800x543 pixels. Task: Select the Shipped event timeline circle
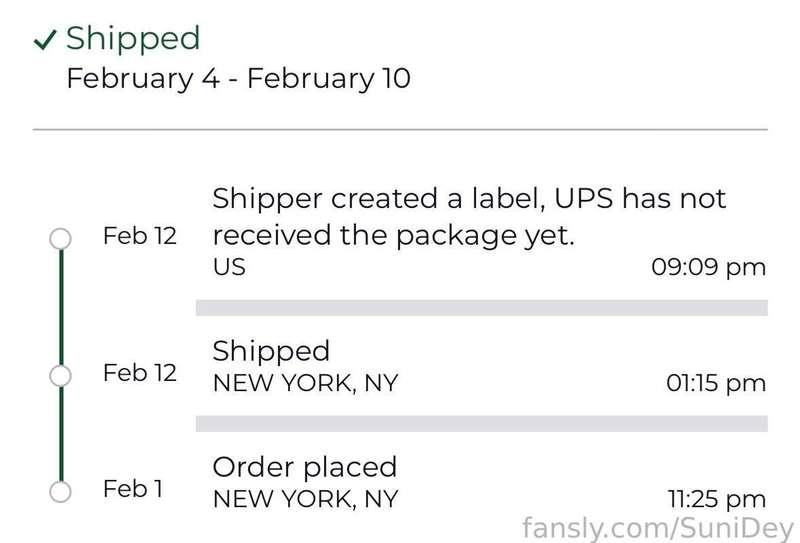pos(60,376)
